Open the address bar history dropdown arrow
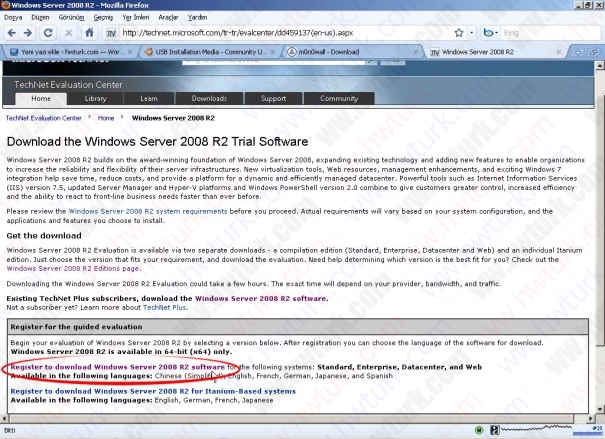Viewport: 605px width, 439px height. point(471,33)
